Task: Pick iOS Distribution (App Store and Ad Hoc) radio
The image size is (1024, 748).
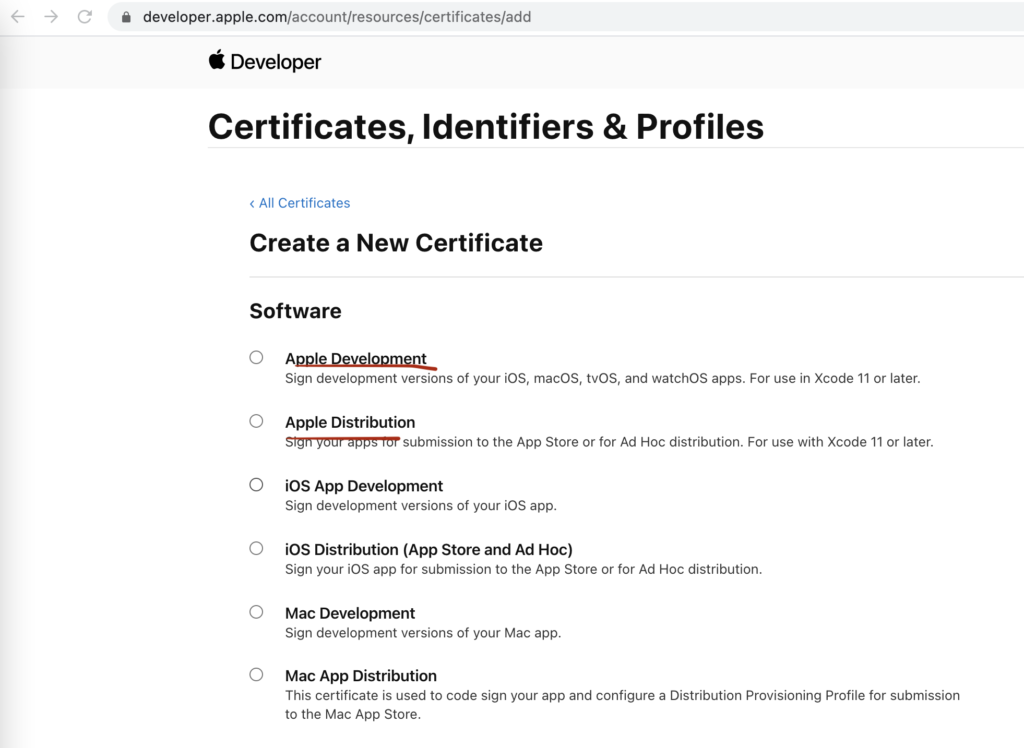Action: (x=256, y=548)
